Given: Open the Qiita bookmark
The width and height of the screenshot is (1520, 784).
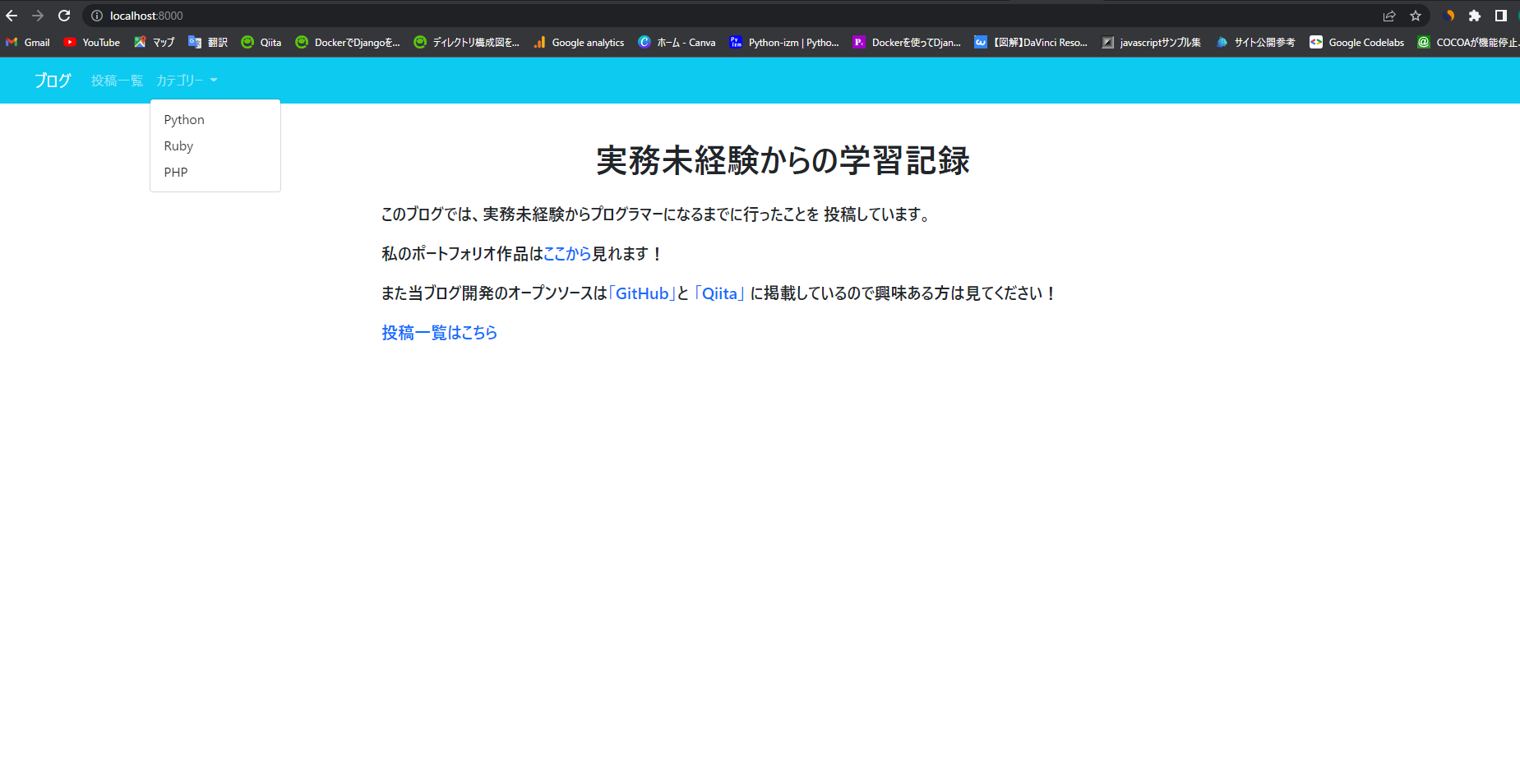Looking at the screenshot, I should point(261,42).
